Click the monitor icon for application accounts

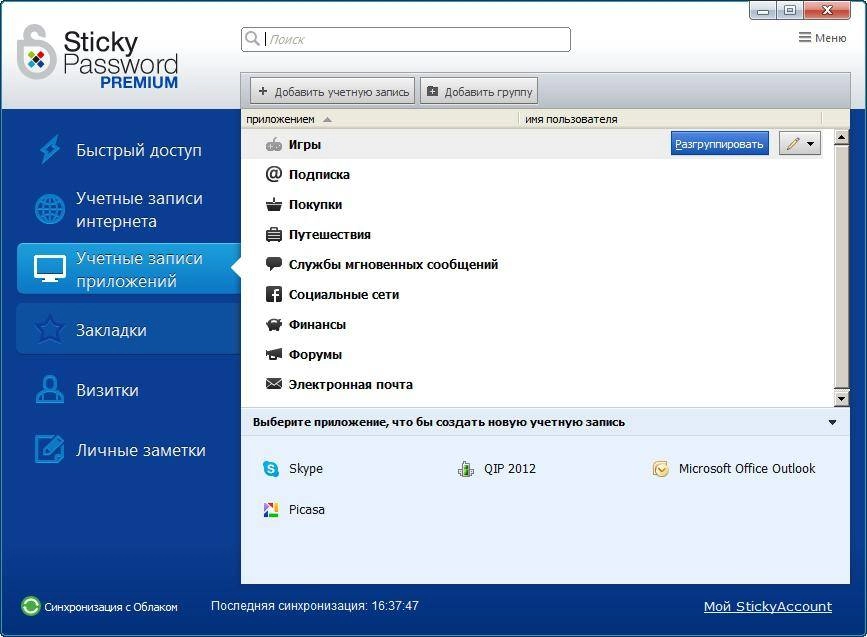point(50,269)
